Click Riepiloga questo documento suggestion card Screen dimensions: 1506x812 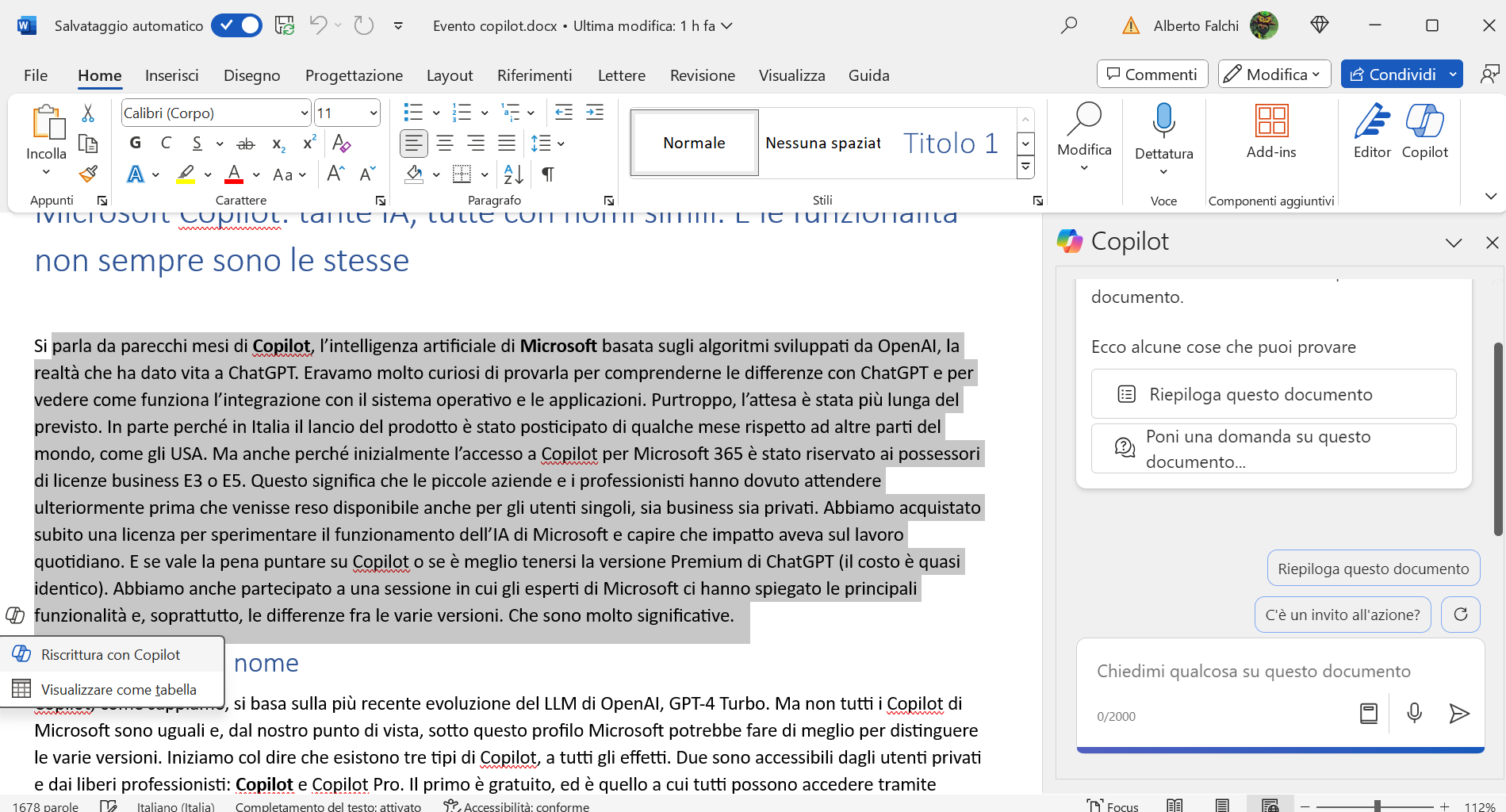click(1274, 394)
